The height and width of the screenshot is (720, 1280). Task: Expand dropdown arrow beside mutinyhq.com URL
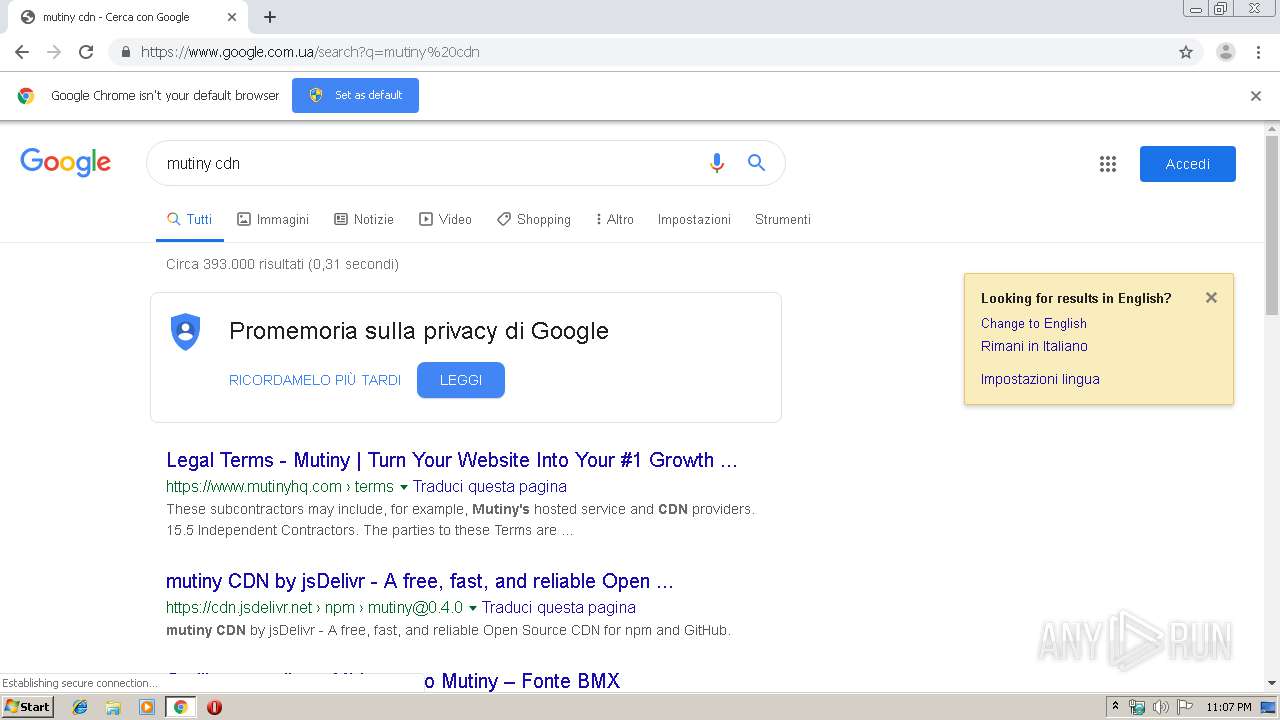[404, 487]
